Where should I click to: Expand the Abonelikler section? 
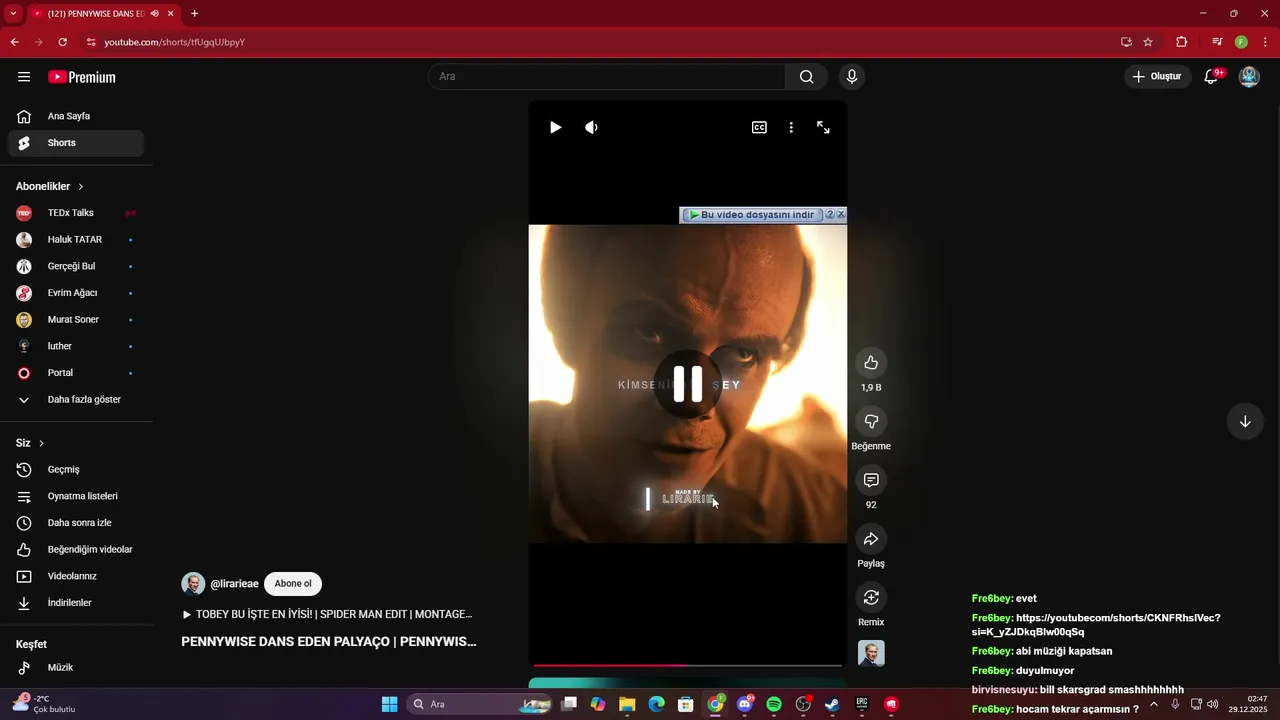pyautogui.click(x=50, y=187)
